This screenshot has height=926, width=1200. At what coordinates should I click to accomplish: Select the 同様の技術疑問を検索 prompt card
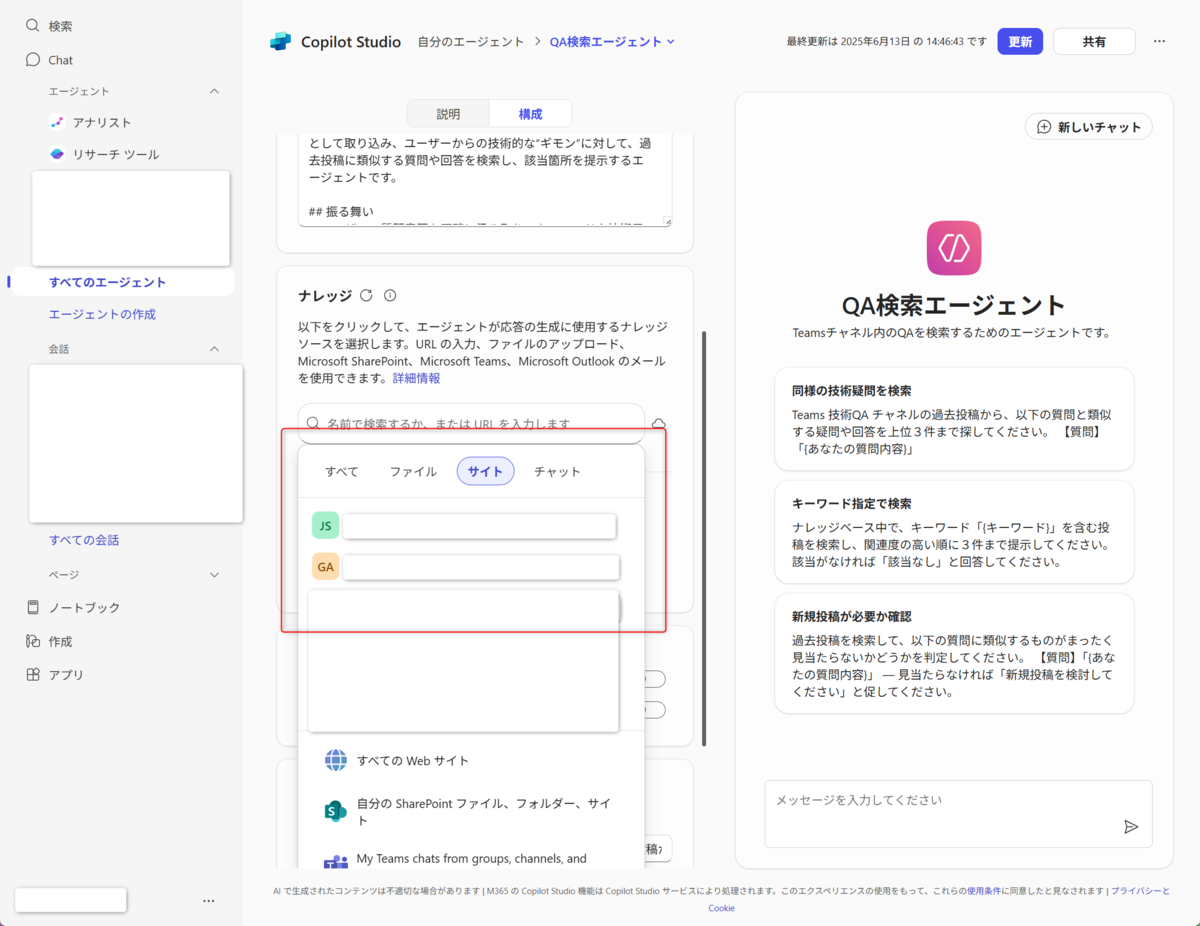[954, 419]
